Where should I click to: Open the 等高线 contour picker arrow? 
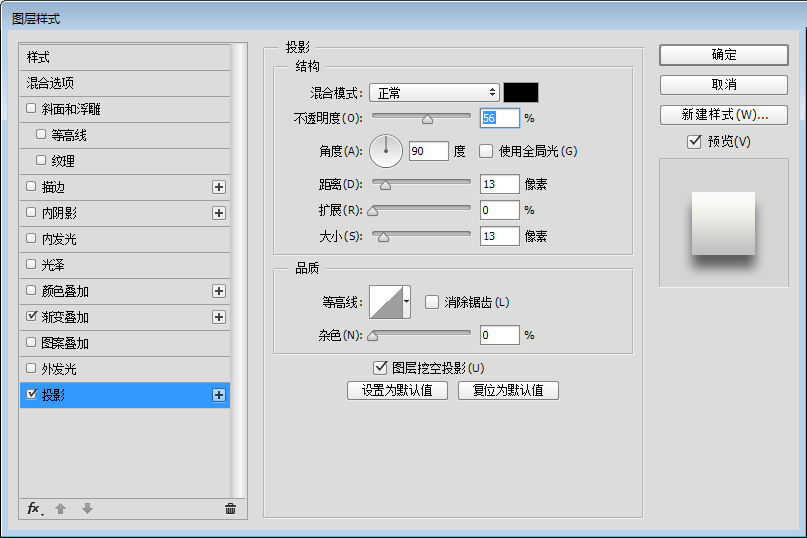pos(407,302)
